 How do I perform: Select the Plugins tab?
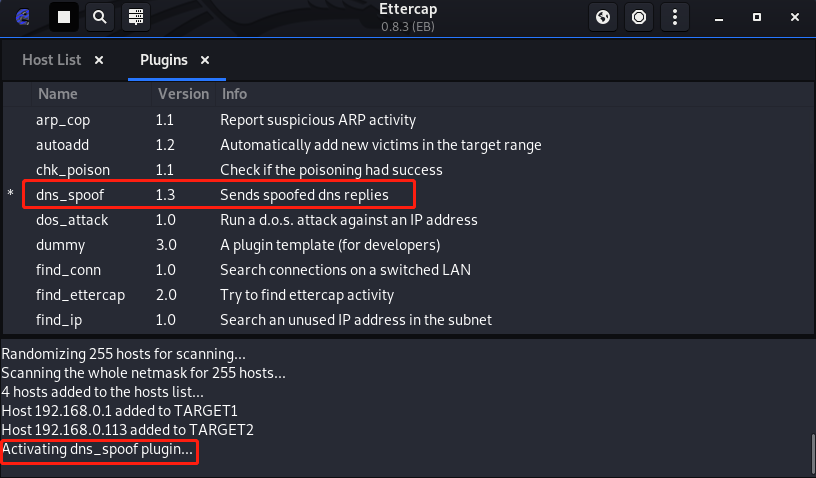coord(163,60)
